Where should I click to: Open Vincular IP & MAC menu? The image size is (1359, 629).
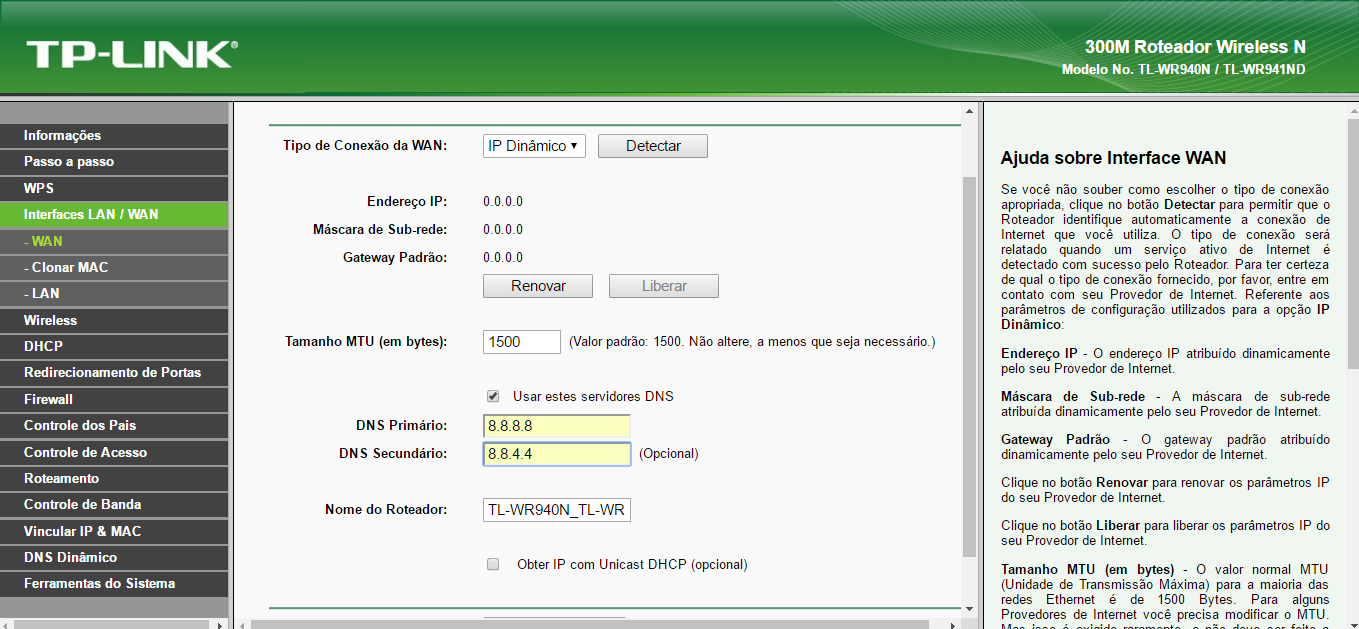click(x=114, y=531)
